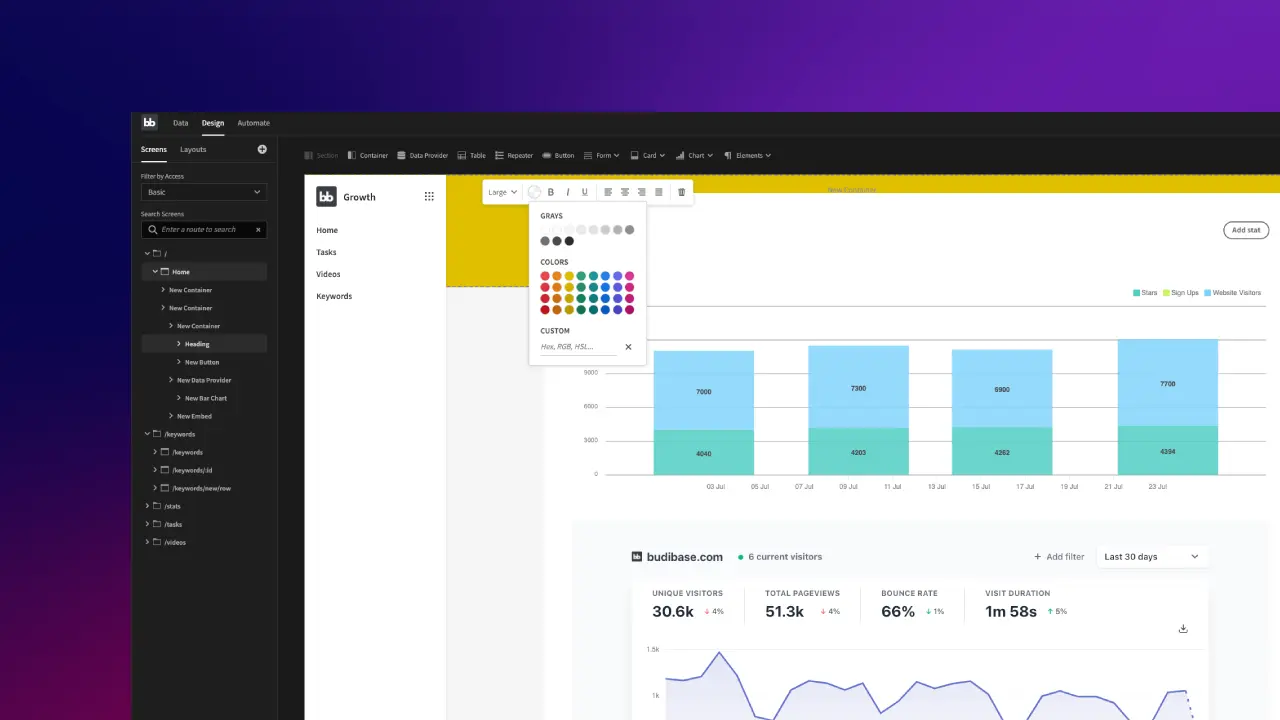Click the Growth app logo in the preview

(326, 196)
